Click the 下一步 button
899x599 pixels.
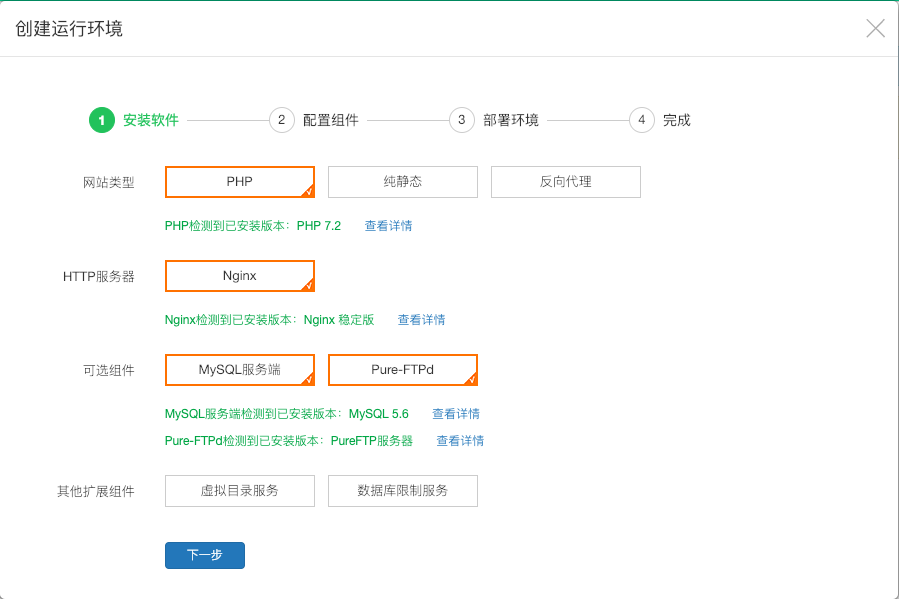(205, 555)
